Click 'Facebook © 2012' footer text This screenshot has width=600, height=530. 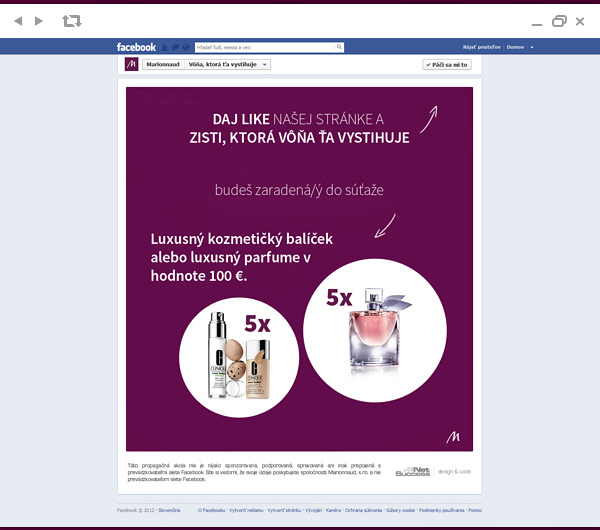tap(136, 510)
